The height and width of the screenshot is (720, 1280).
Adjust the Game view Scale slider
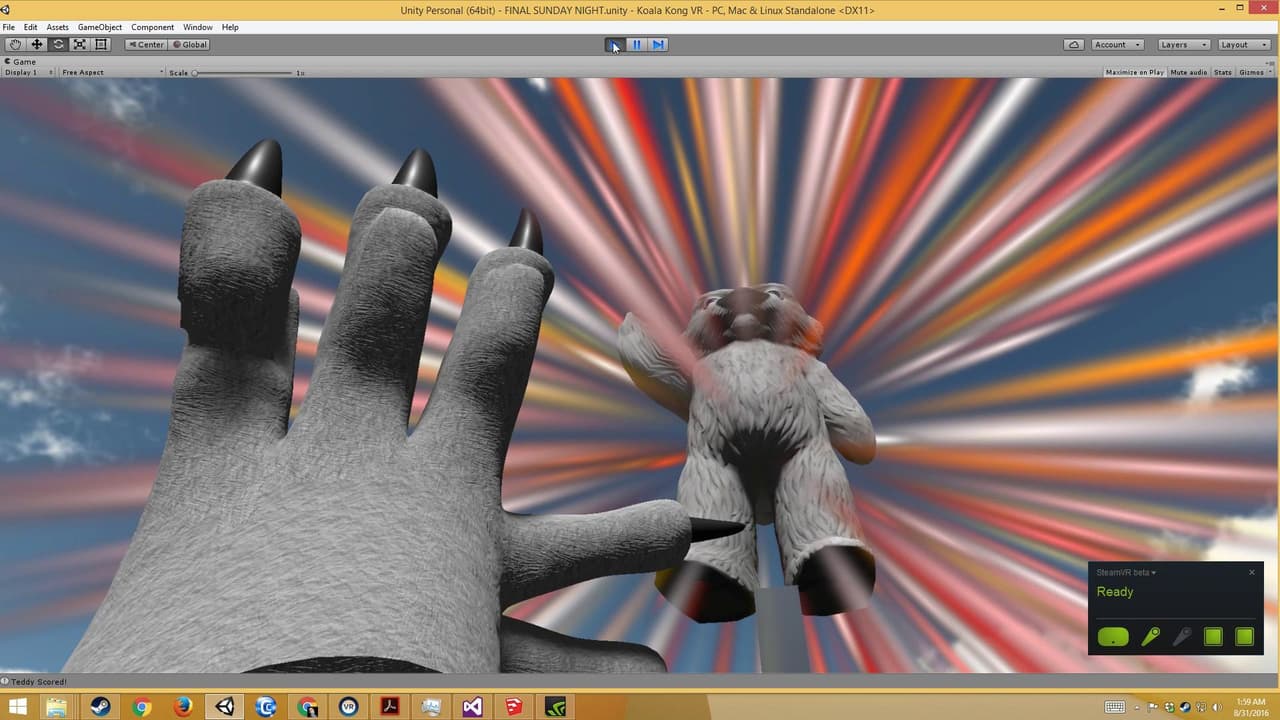tap(243, 73)
